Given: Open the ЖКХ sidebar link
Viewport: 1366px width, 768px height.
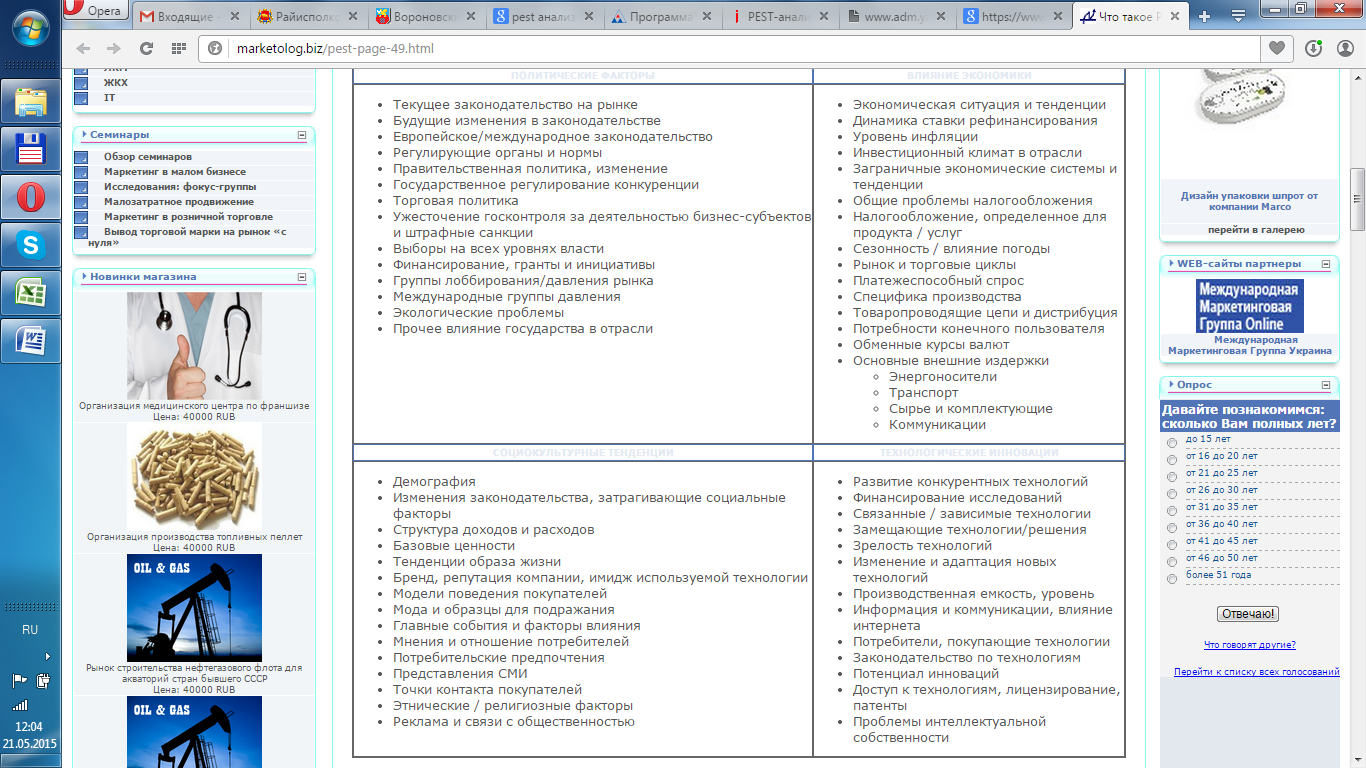Looking at the screenshot, I should 116,83.
